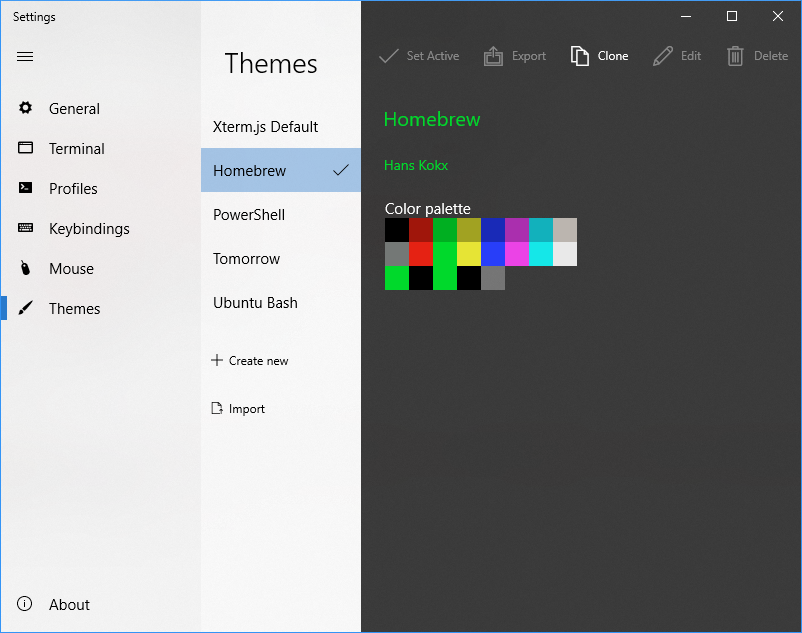This screenshot has width=802, height=633.
Task: Click the Homebrew theme title heading
Action: (x=432, y=119)
